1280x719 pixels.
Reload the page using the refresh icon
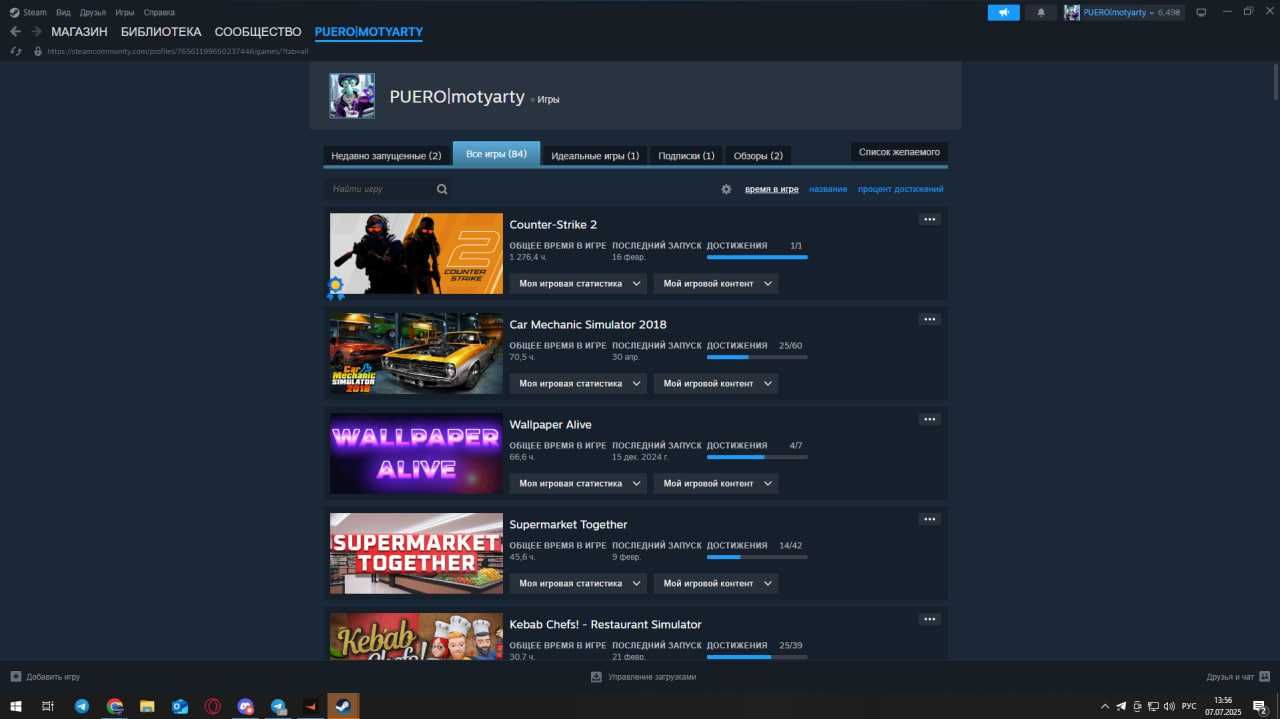[x=15, y=51]
